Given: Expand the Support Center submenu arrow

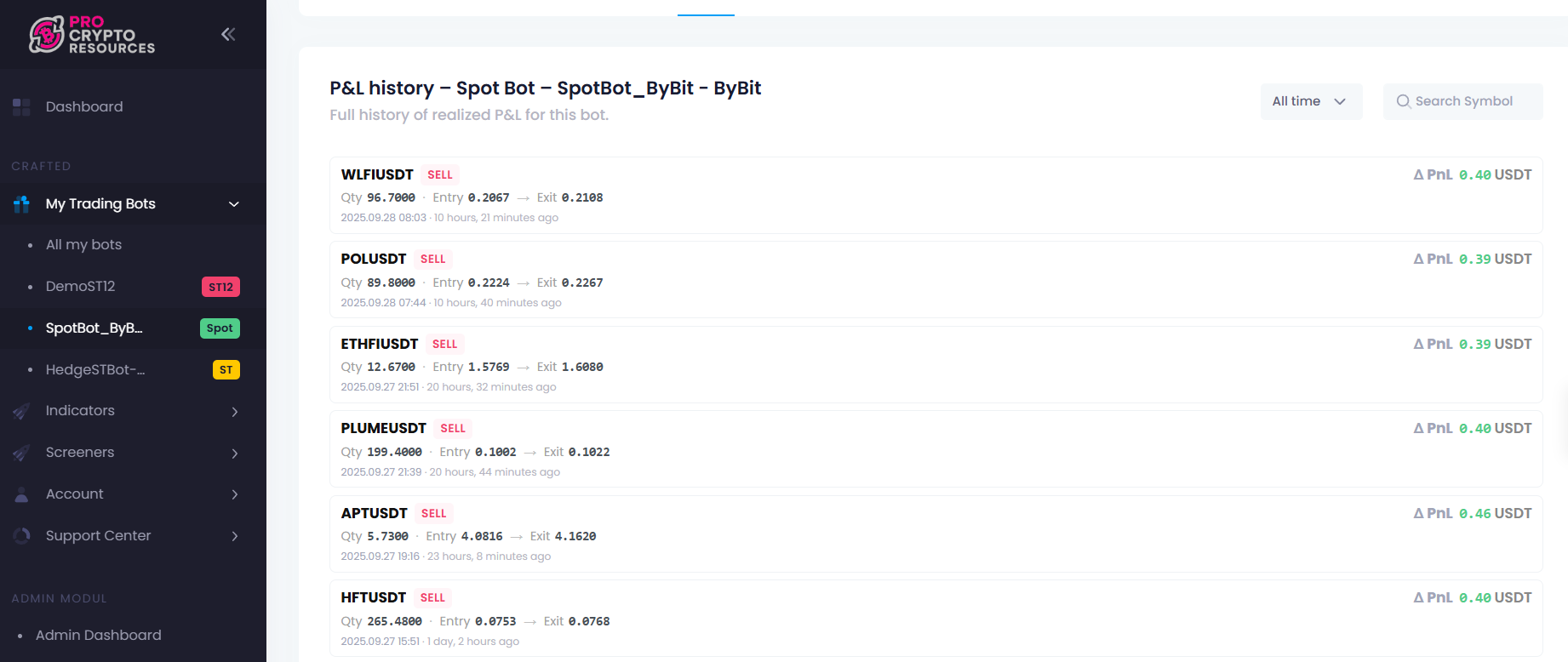Looking at the screenshot, I should (235, 536).
